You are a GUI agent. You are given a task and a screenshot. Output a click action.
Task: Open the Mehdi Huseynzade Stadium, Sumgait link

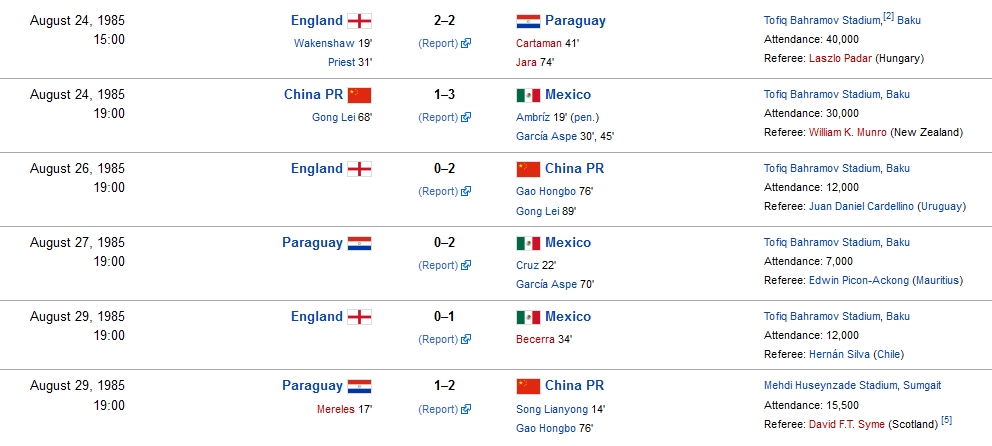[852, 386]
